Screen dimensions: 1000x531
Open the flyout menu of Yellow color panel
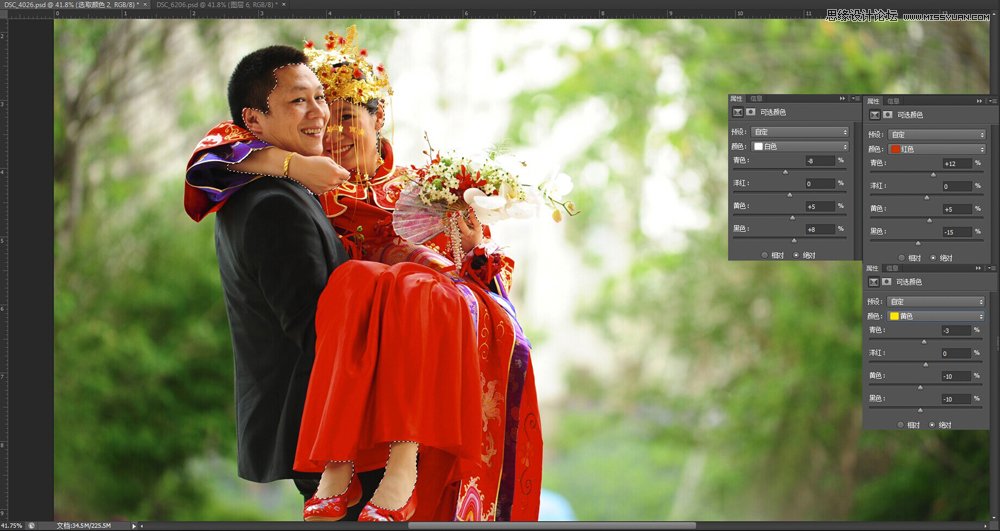click(x=992, y=268)
